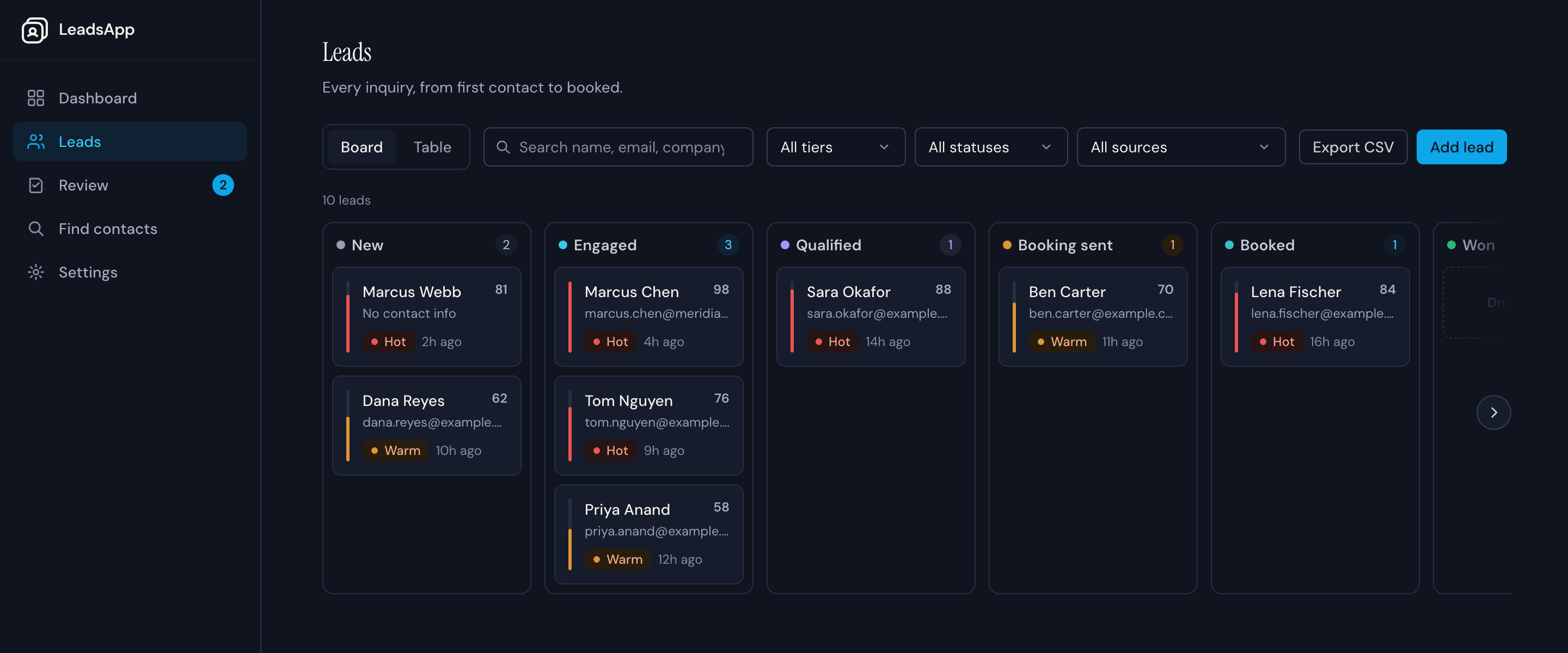1568x653 pixels.
Task: Click the Hot tag on Lena Fischer
Action: click(x=1277, y=342)
